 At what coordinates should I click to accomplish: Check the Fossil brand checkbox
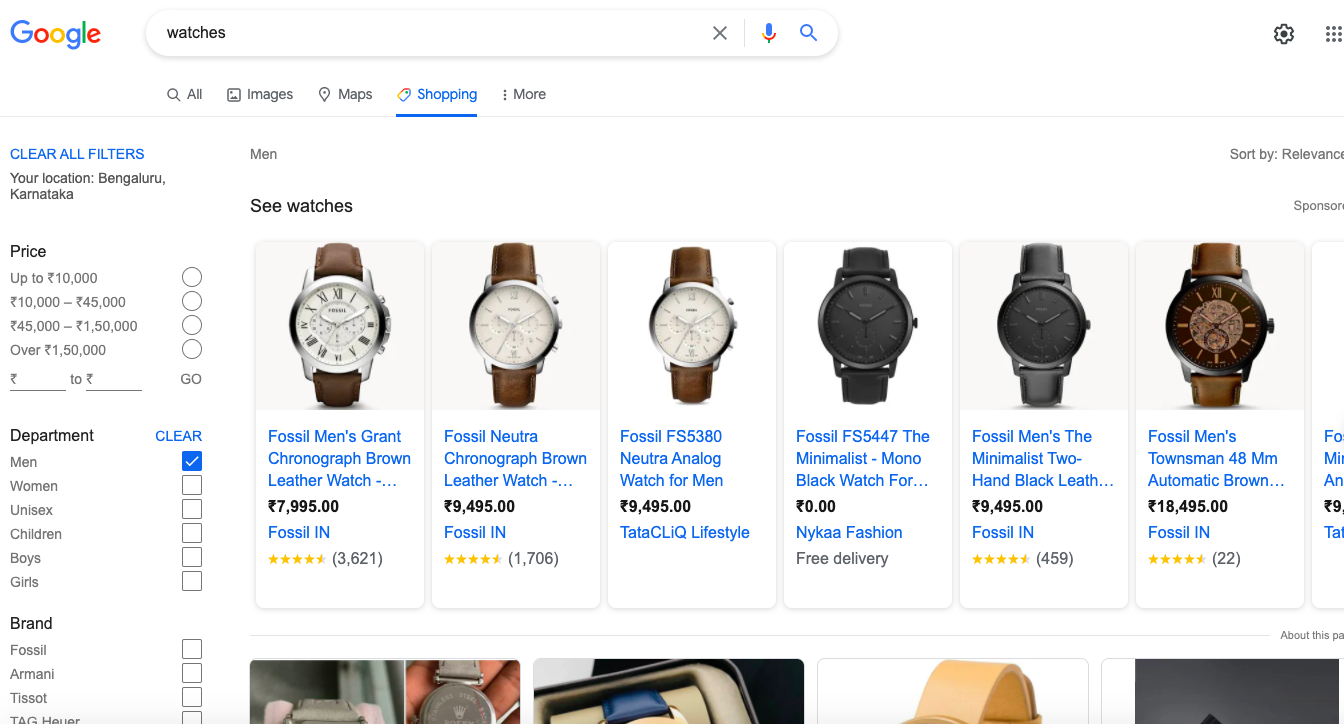click(192, 649)
